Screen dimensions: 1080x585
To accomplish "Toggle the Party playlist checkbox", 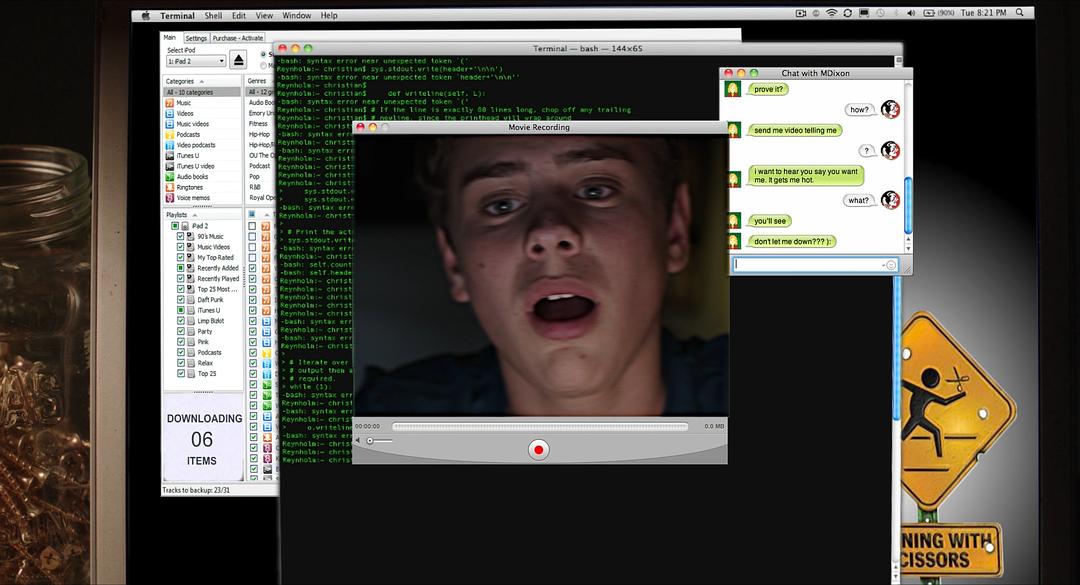I will (x=180, y=331).
